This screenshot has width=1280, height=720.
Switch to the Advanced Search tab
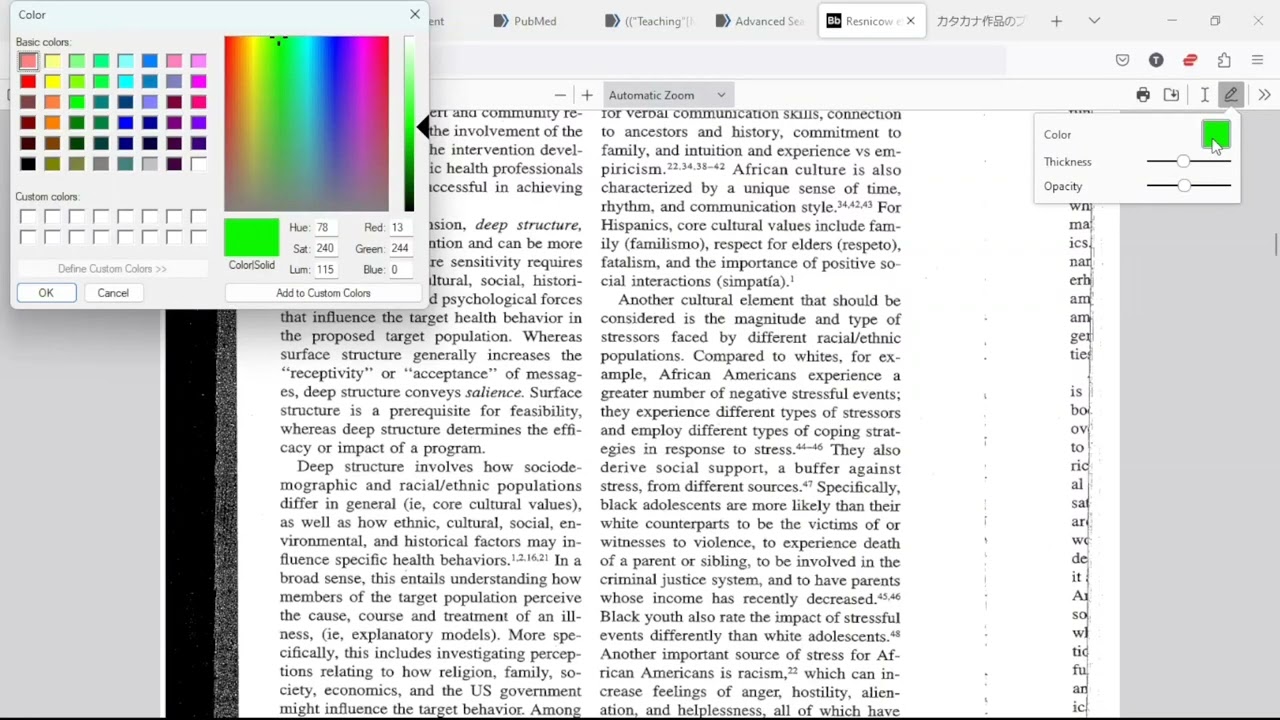point(760,21)
